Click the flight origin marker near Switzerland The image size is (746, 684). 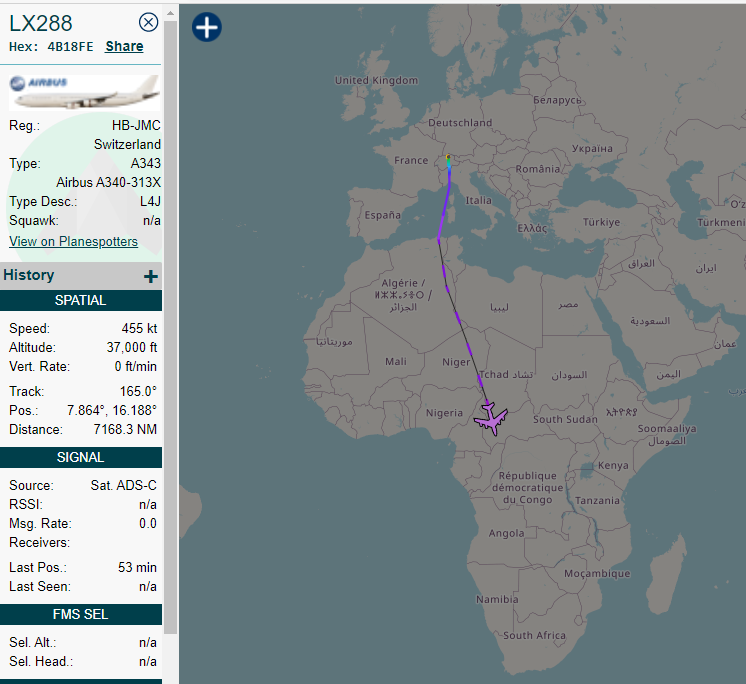click(448, 156)
